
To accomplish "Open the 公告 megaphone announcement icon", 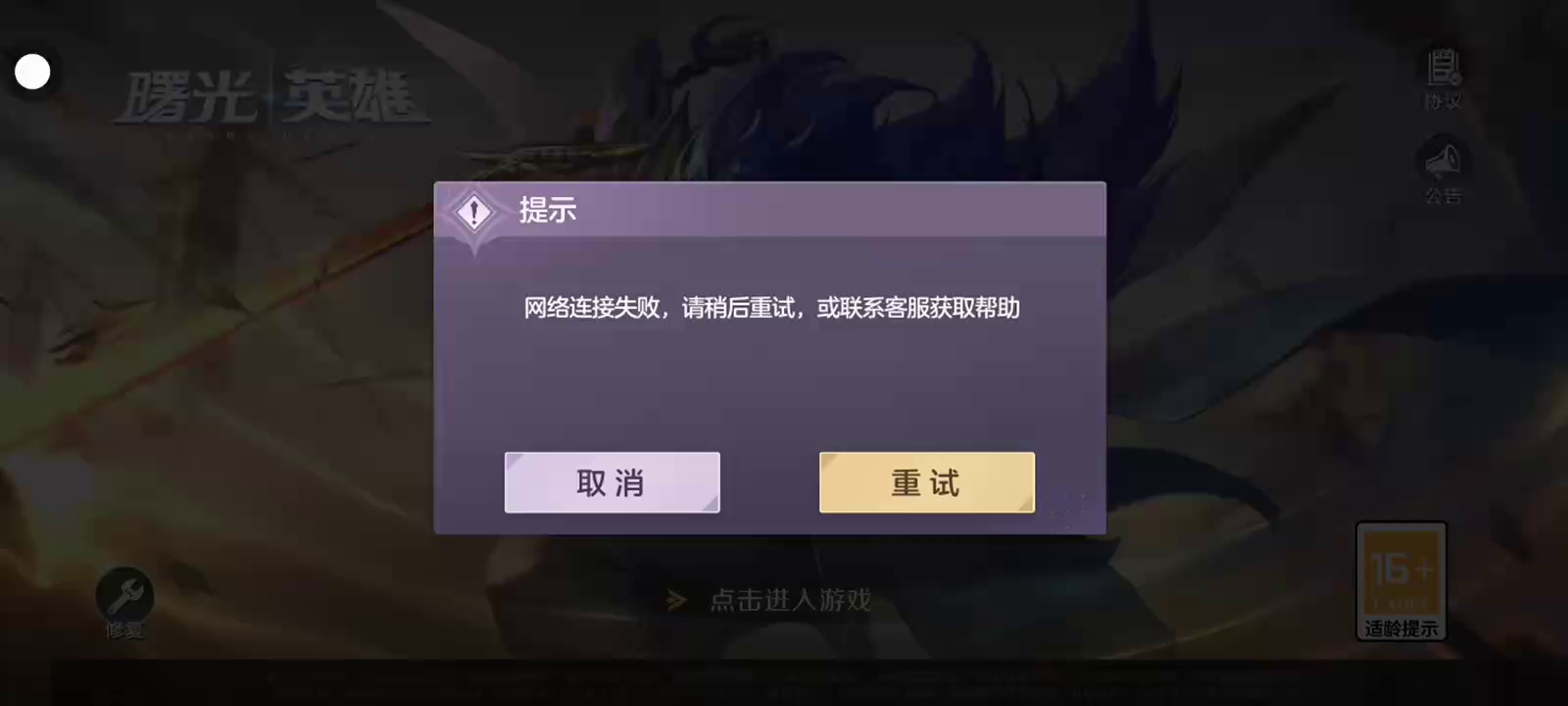I will tap(1443, 159).
